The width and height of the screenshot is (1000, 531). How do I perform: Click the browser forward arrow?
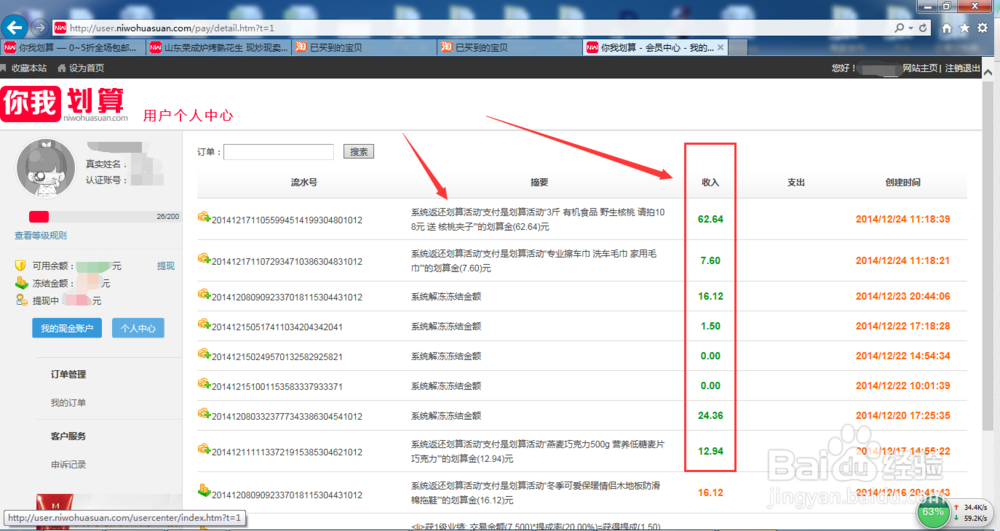click(40, 27)
